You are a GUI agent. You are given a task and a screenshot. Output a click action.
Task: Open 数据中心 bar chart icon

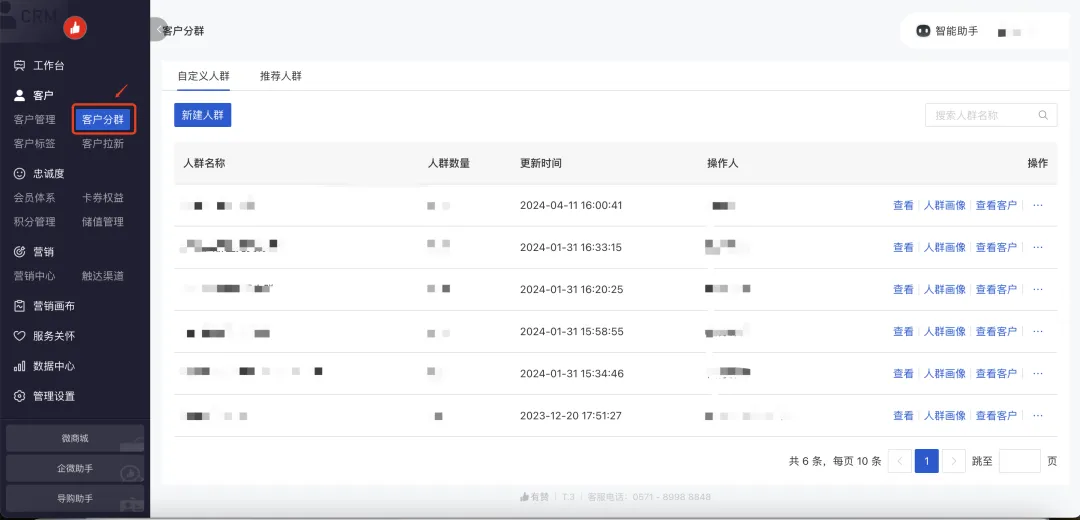19,366
